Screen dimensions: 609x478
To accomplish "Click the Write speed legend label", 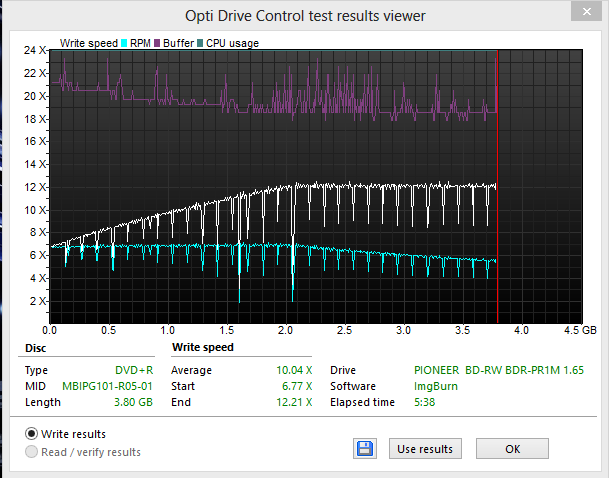I will [x=89, y=43].
